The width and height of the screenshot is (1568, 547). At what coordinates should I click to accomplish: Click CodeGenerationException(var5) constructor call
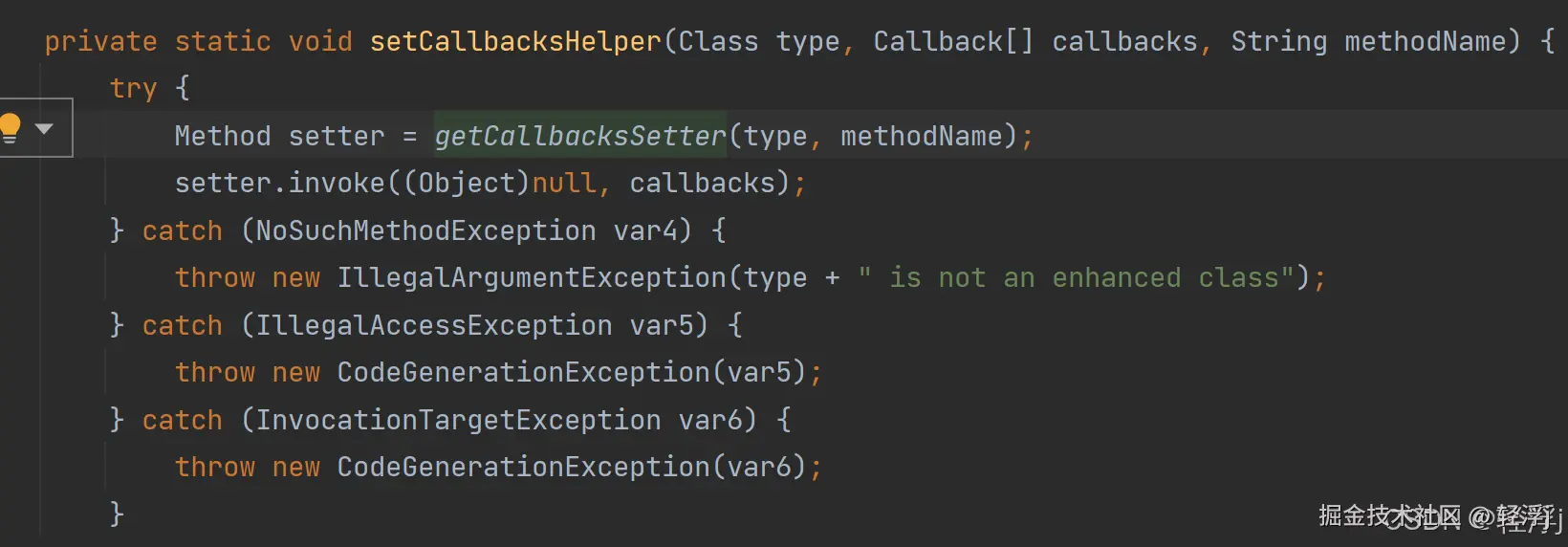pyautogui.click(x=573, y=372)
